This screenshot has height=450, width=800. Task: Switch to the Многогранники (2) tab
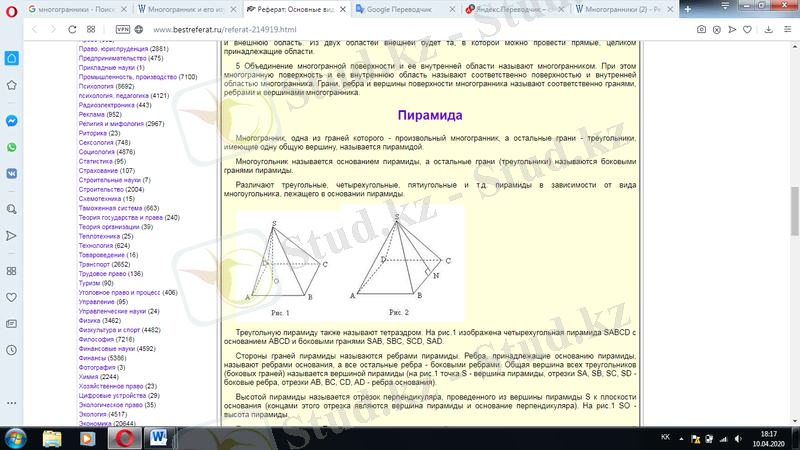[624, 9]
